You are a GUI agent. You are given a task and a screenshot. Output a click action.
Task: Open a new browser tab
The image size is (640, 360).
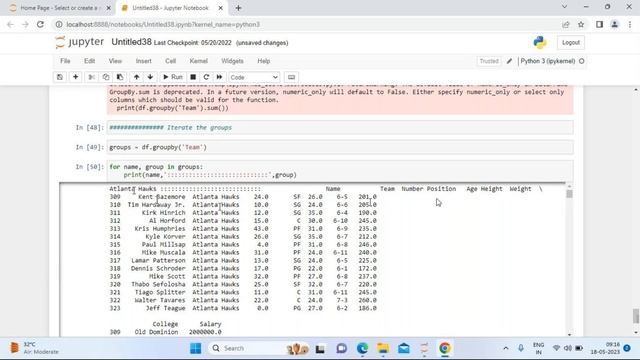coord(238,8)
